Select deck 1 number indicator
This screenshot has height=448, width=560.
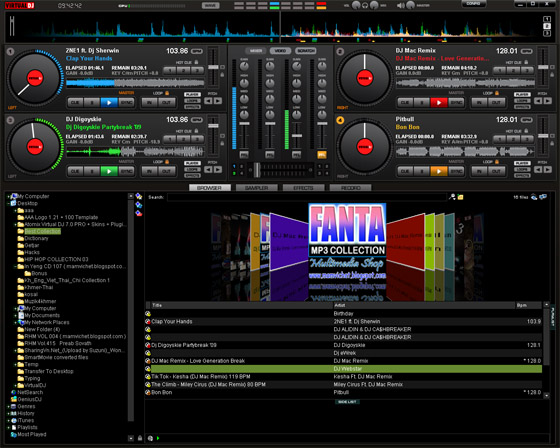(10, 51)
